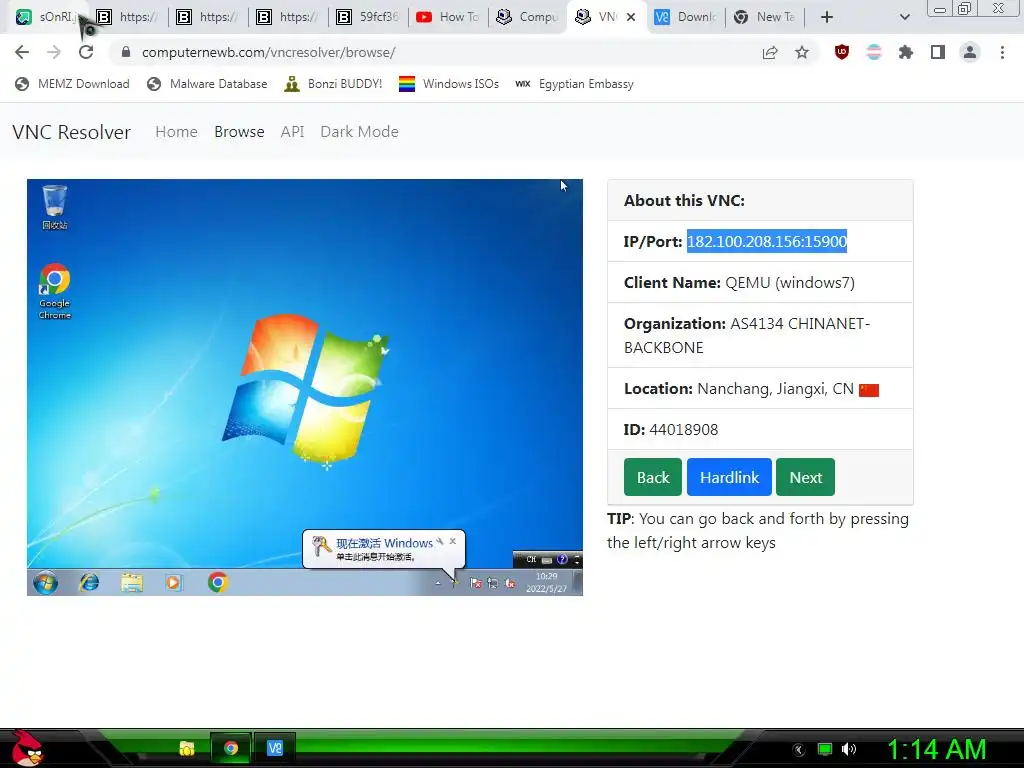
Task: Click the Client Name QEMU (windows7) text
Action: pos(739,283)
